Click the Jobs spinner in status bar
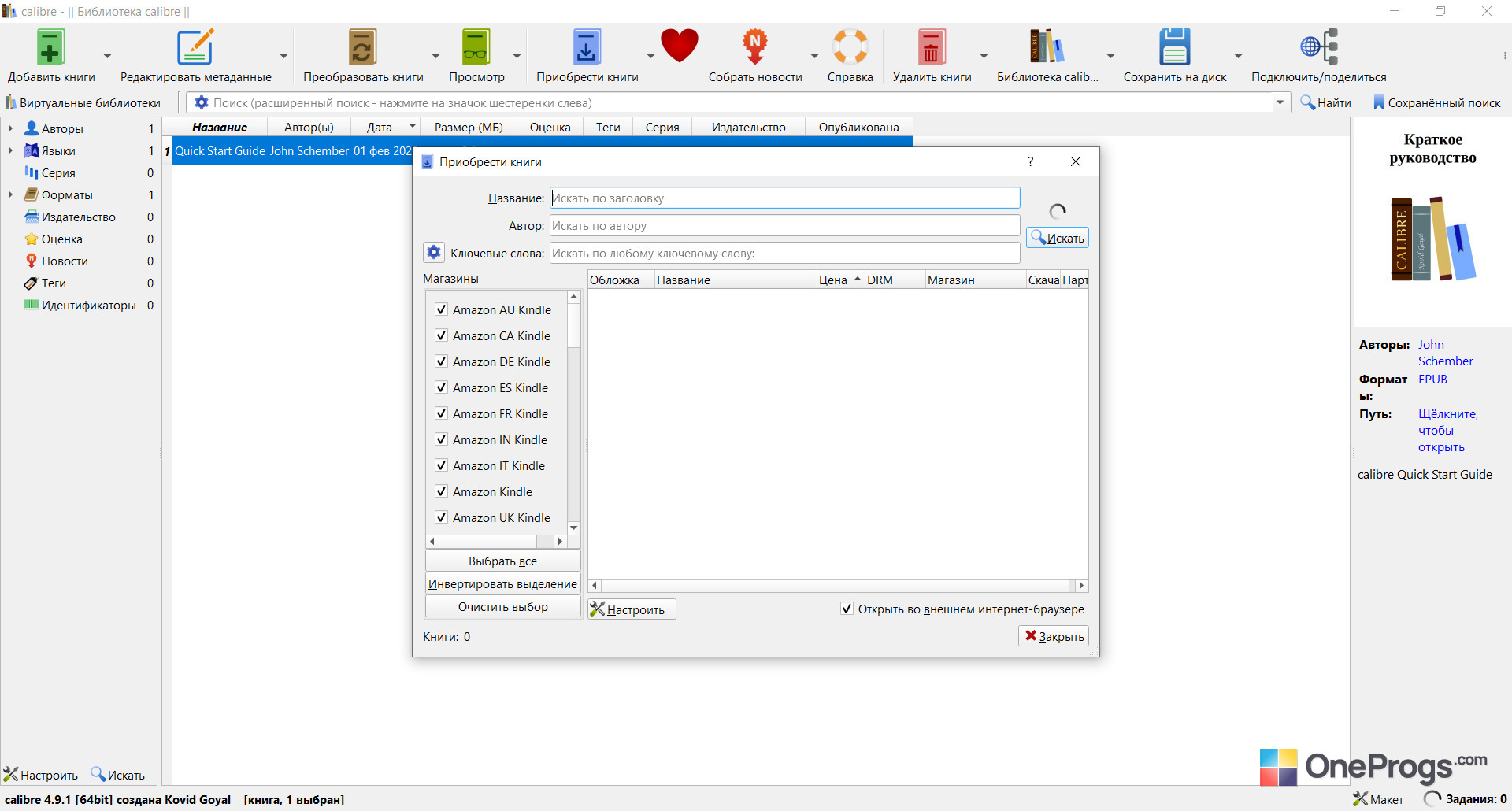1512x811 pixels. [x=1432, y=799]
